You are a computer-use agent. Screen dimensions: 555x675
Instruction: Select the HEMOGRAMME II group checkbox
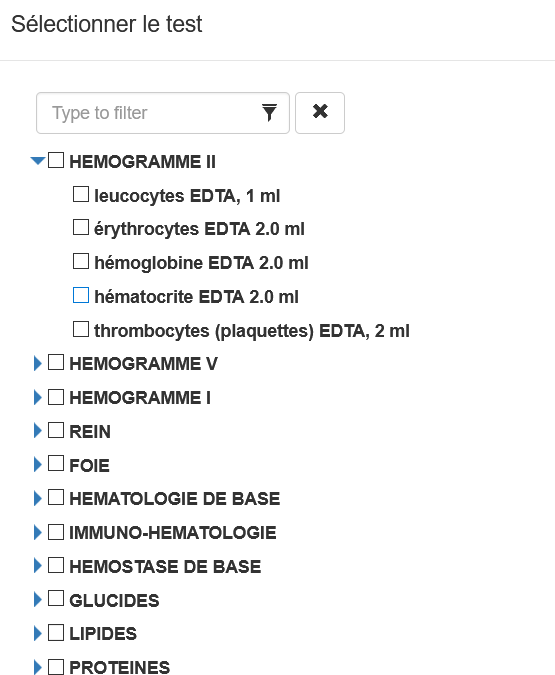click(x=56, y=160)
